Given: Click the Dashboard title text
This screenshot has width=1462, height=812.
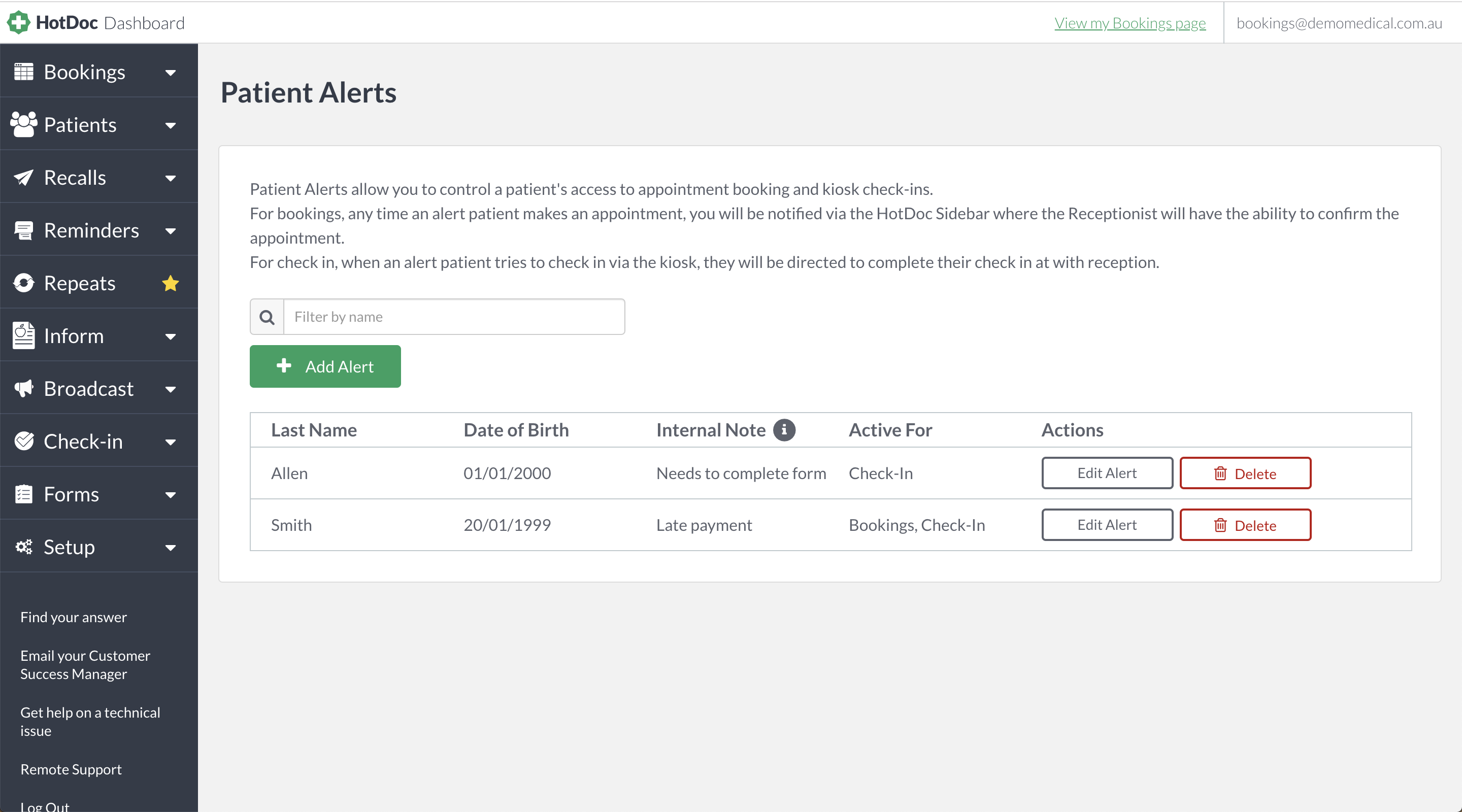Looking at the screenshot, I should tap(144, 23).
